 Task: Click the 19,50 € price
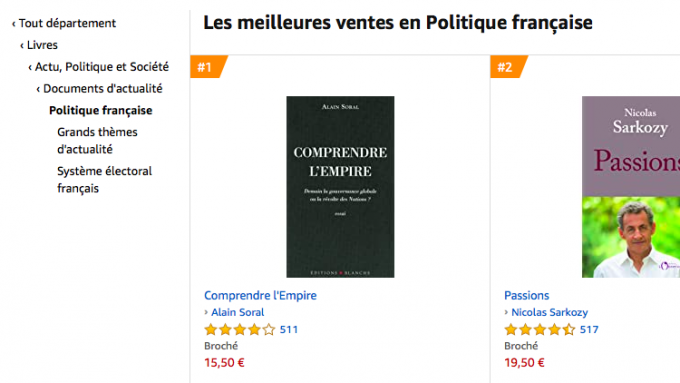[524, 363]
